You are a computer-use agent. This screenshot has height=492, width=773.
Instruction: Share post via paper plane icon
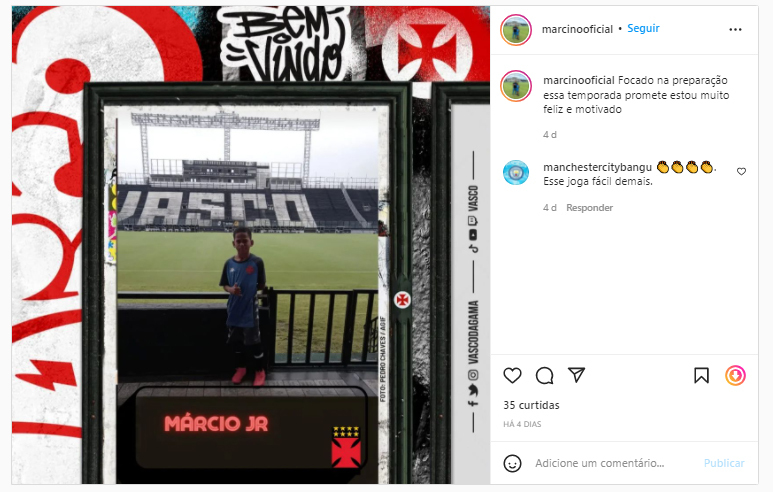pyautogui.click(x=576, y=375)
